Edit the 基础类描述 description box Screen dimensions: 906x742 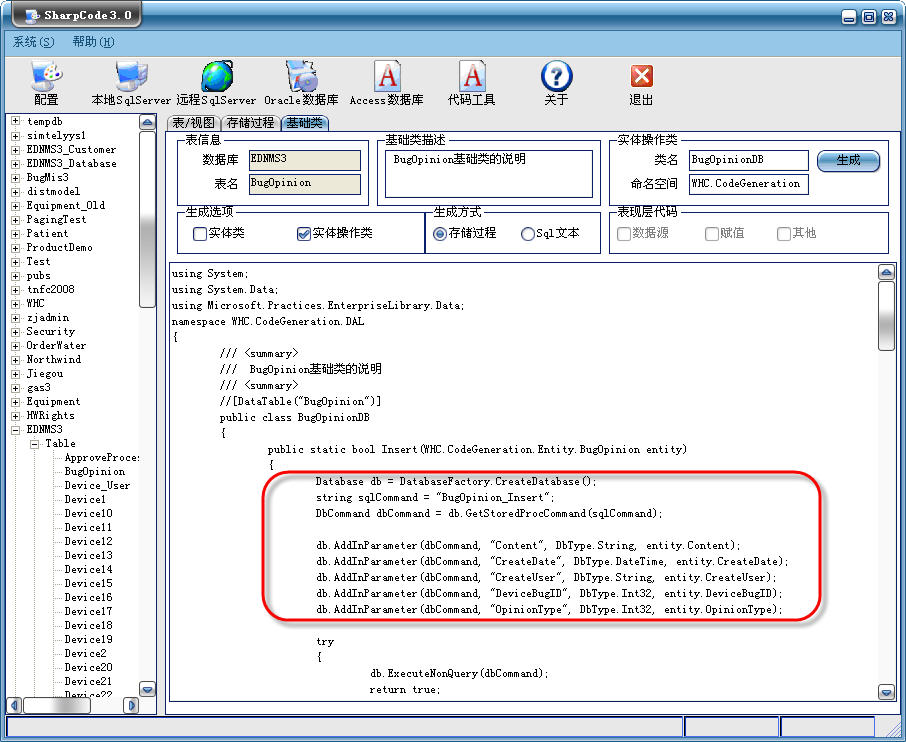(x=489, y=174)
